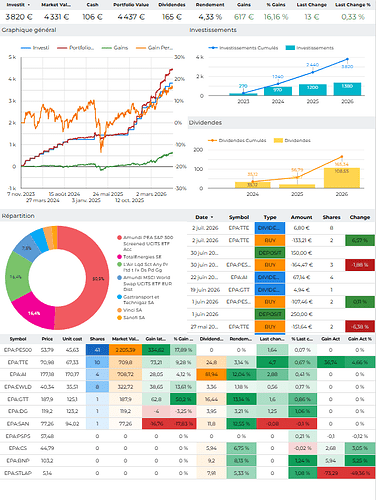376x500 pixels.
Task: Select the EPA:PE500 row symbol
Action: point(18,350)
